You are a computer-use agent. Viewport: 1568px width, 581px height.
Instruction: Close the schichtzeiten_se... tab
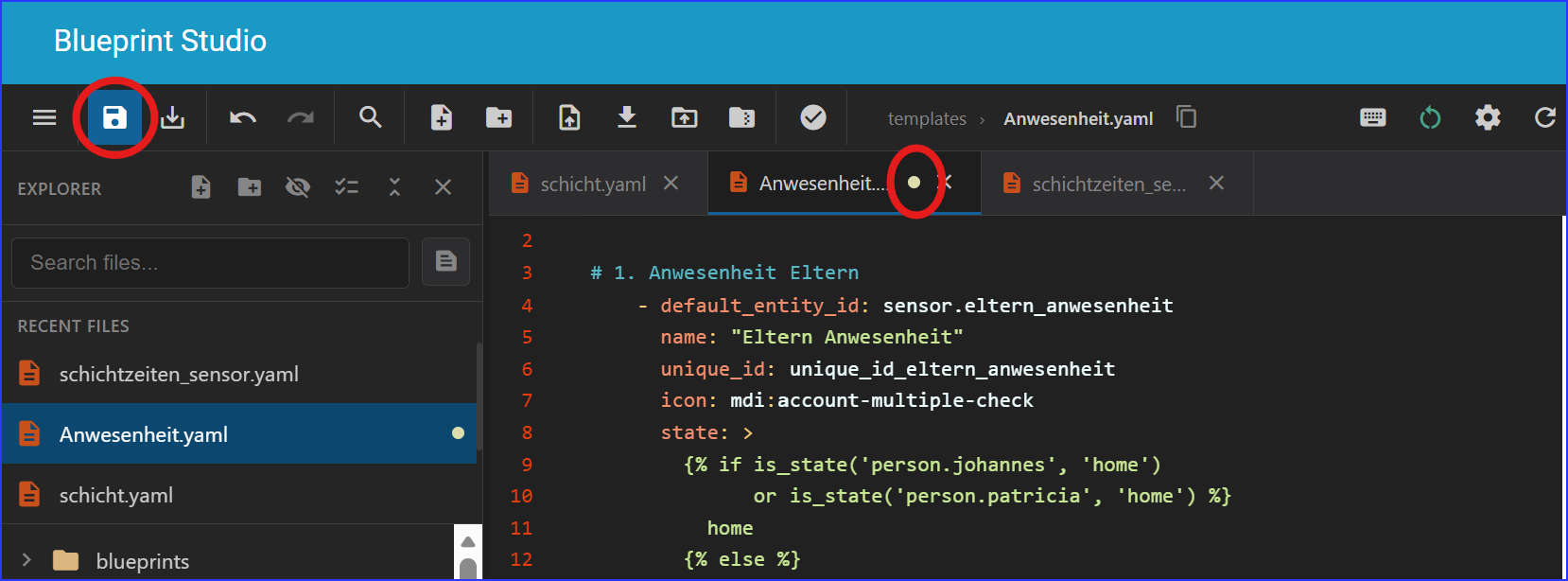pos(1216,183)
